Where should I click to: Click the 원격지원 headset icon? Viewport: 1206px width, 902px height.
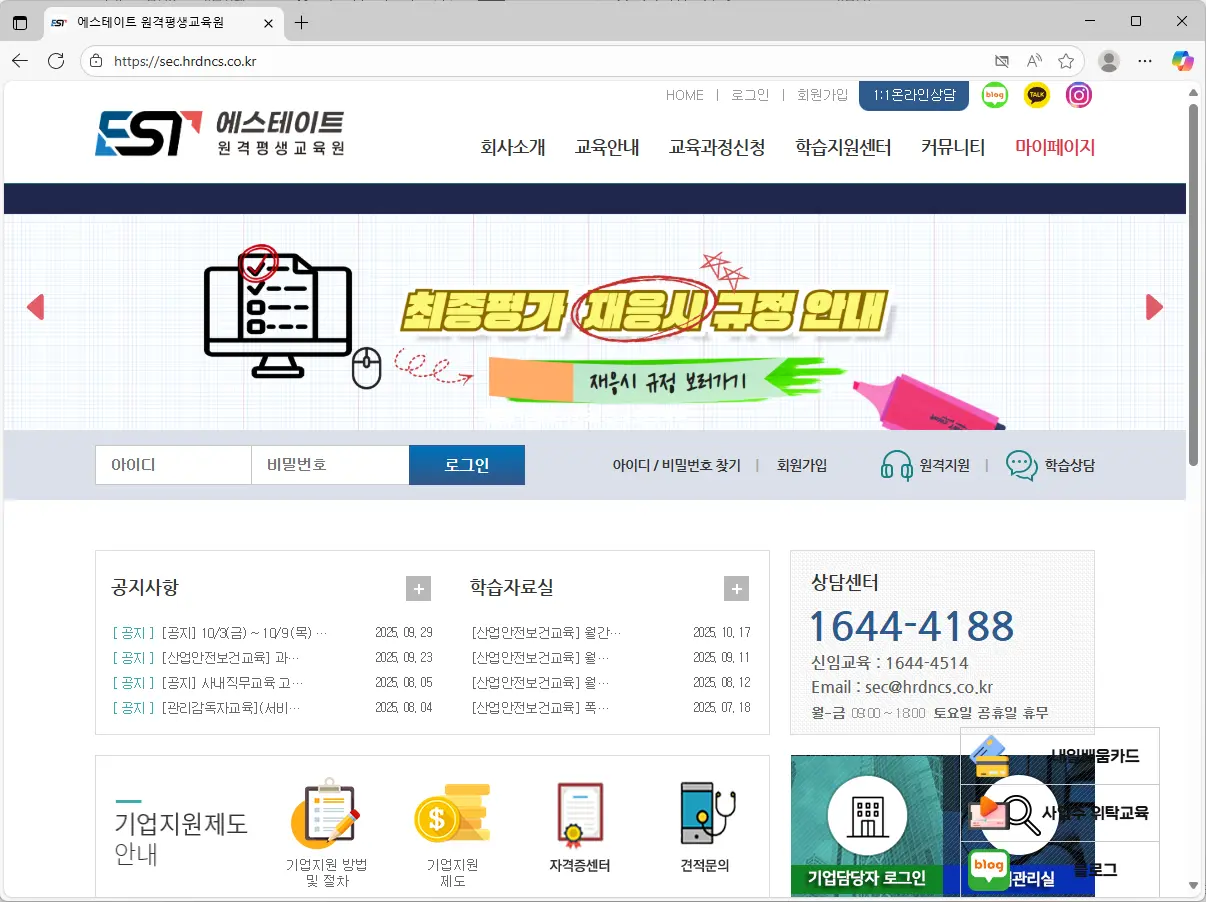pyautogui.click(x=894, y=465)
